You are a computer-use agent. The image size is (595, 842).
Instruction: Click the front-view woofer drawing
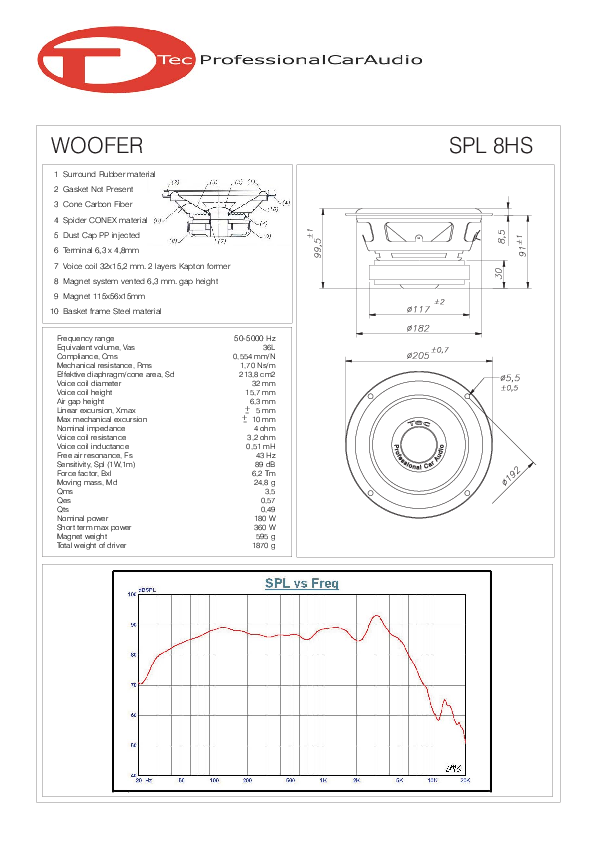419,445
